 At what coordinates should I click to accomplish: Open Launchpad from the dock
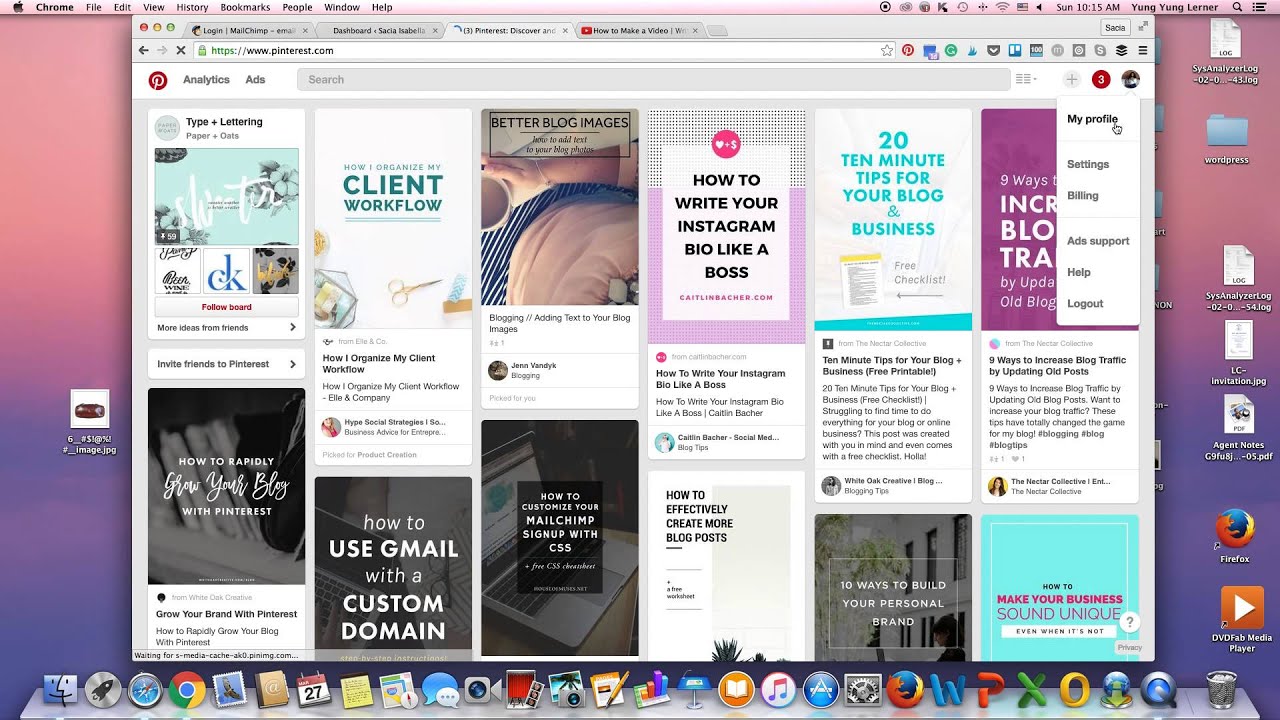pos(102,690)
